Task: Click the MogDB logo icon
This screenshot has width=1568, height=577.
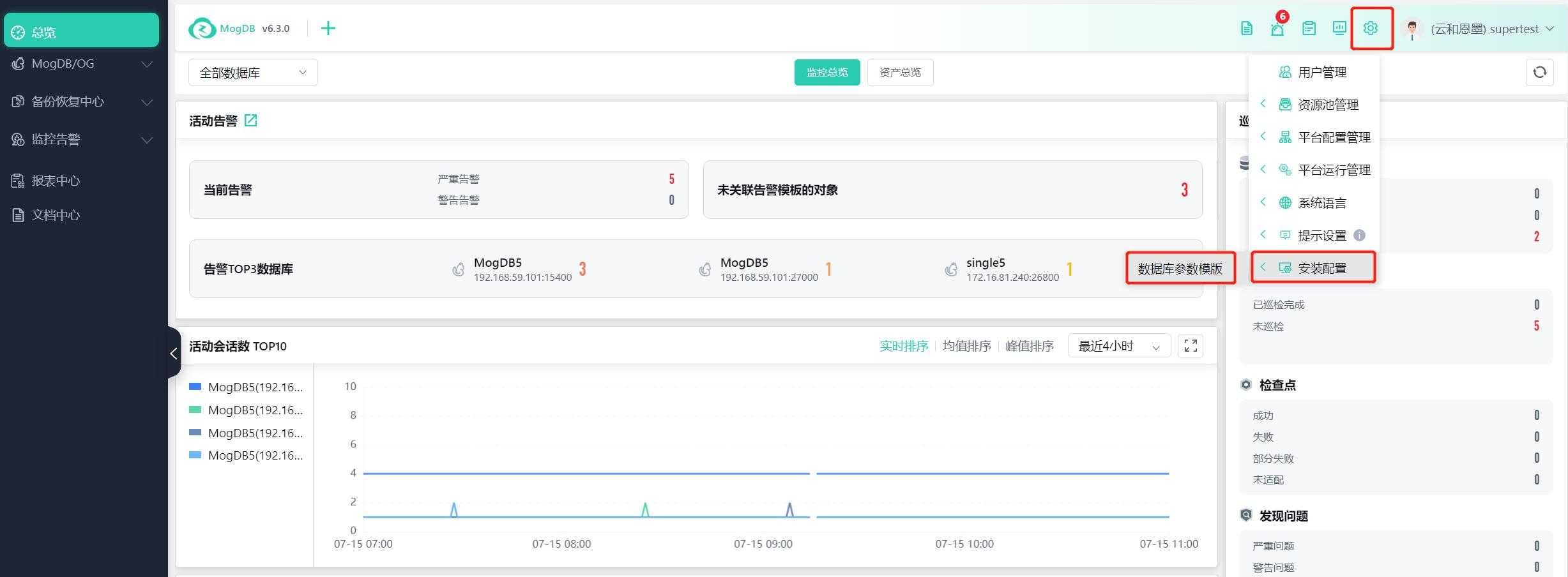Action: point(202,29)
